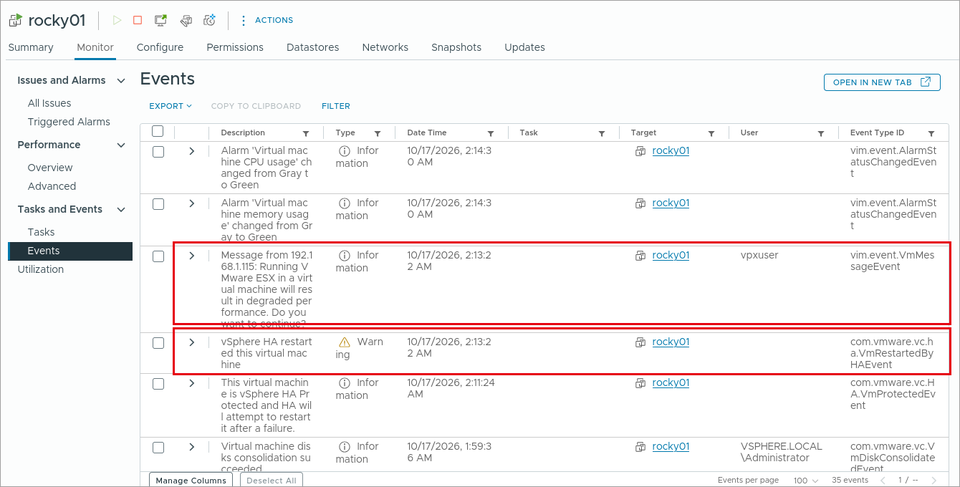Switch to the Permissions tab
Viewport: 960px width, 487px height.
coord(234,47)
